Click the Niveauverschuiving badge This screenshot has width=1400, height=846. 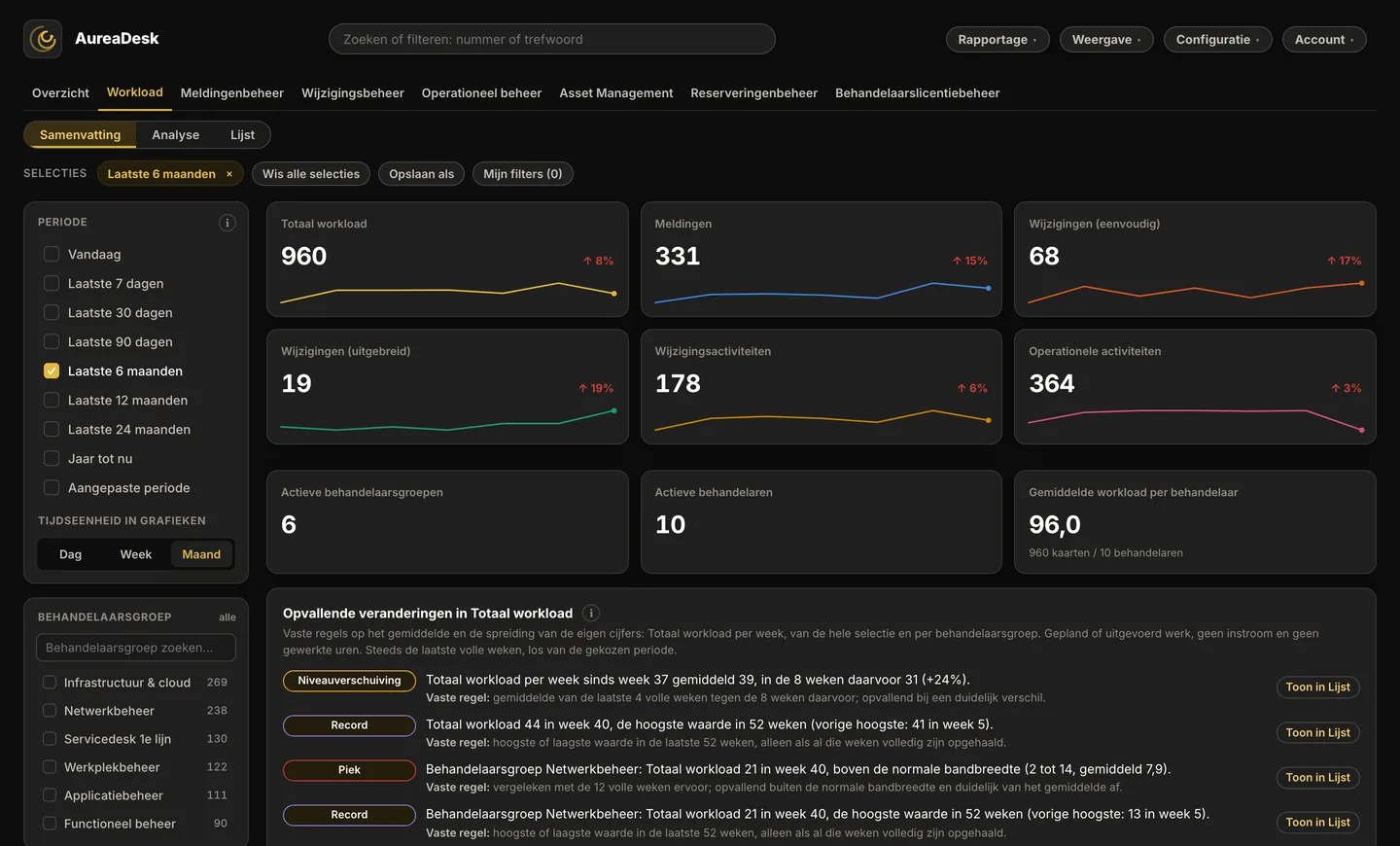click(349, 681)
